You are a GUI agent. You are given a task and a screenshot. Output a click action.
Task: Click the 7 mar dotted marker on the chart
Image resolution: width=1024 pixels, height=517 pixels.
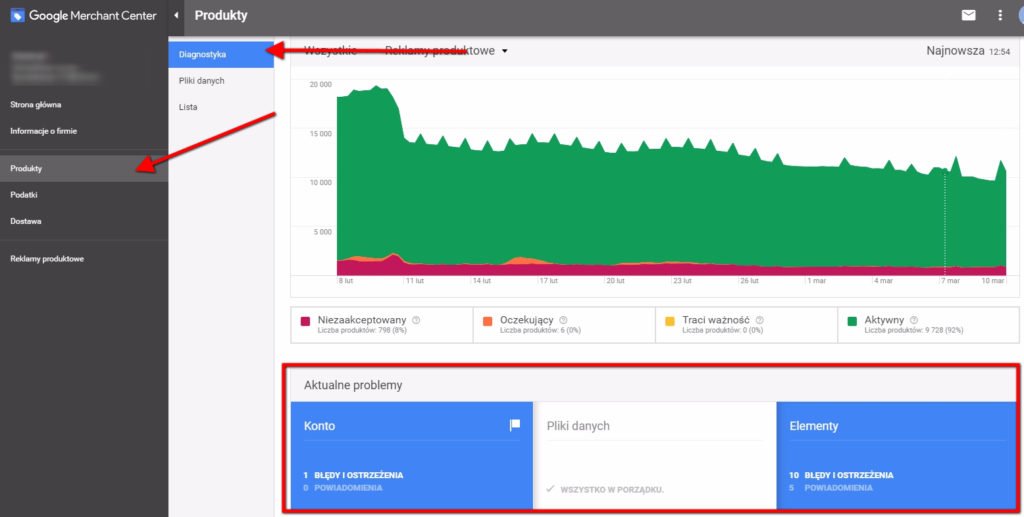944,222
